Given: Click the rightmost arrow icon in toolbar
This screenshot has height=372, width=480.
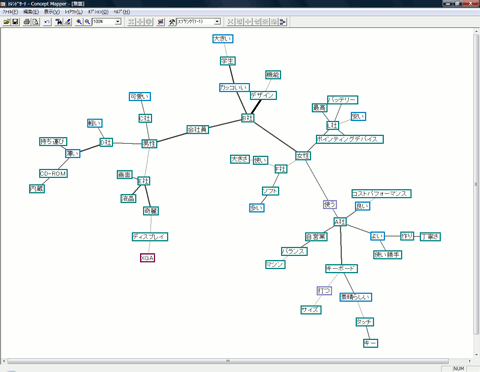Looking at the screenshot, I should coord(283,22).
